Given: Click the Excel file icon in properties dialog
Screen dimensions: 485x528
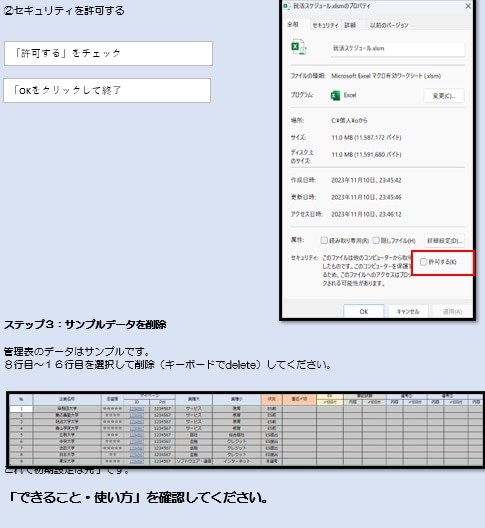Looking at the screenshot, I should click(x=298, y=47).
